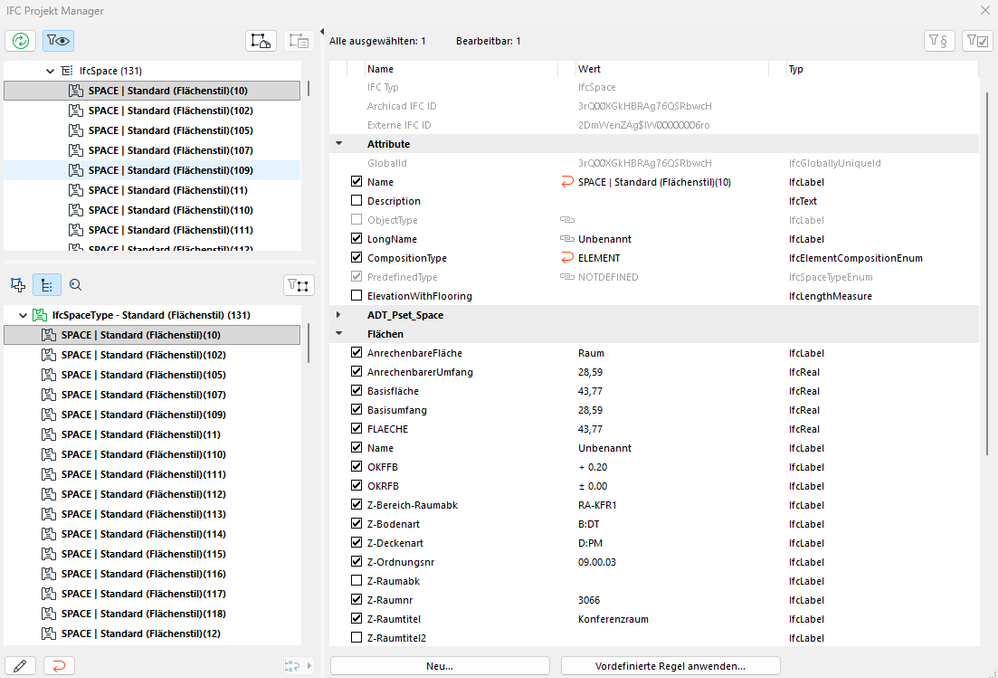Collapse the Attribute section
Viewport: 998px width, 678px height.
click(x=339, y=144)
